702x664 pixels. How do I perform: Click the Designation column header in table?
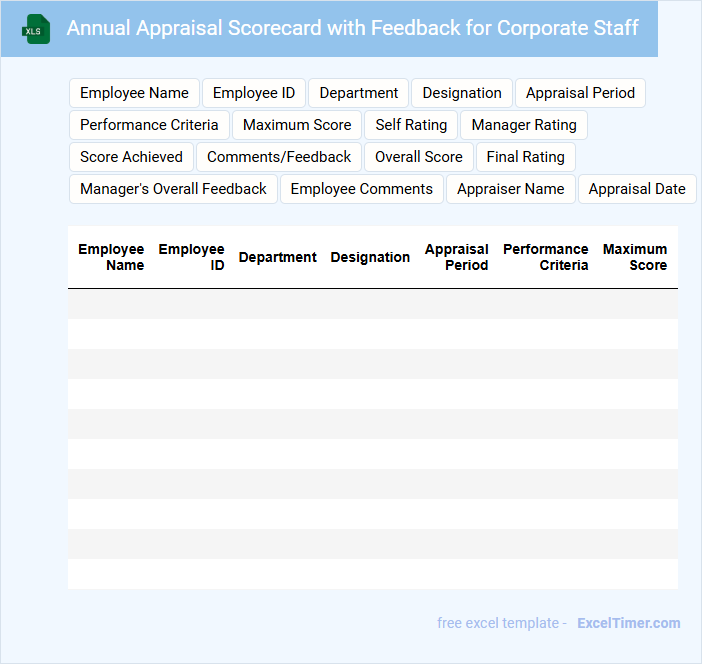point(370,257)
